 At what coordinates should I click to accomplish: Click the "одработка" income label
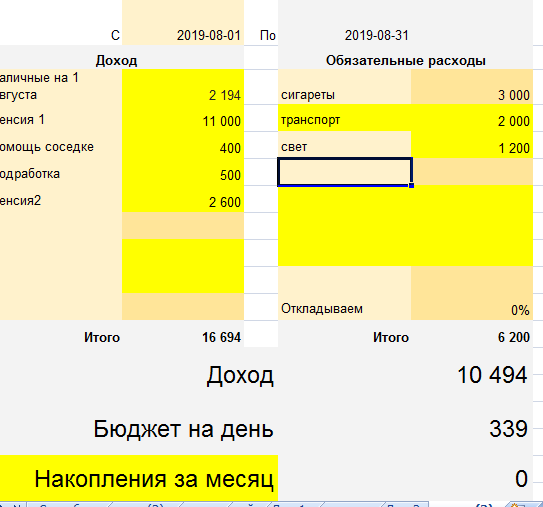coord(30,174)
